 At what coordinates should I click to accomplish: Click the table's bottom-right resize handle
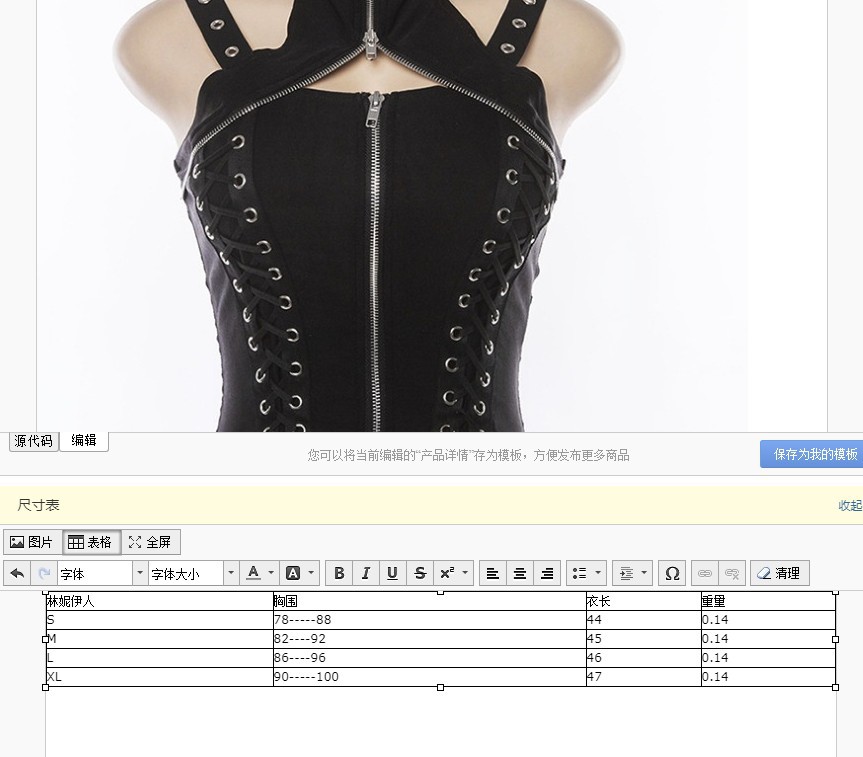[835, 687]
